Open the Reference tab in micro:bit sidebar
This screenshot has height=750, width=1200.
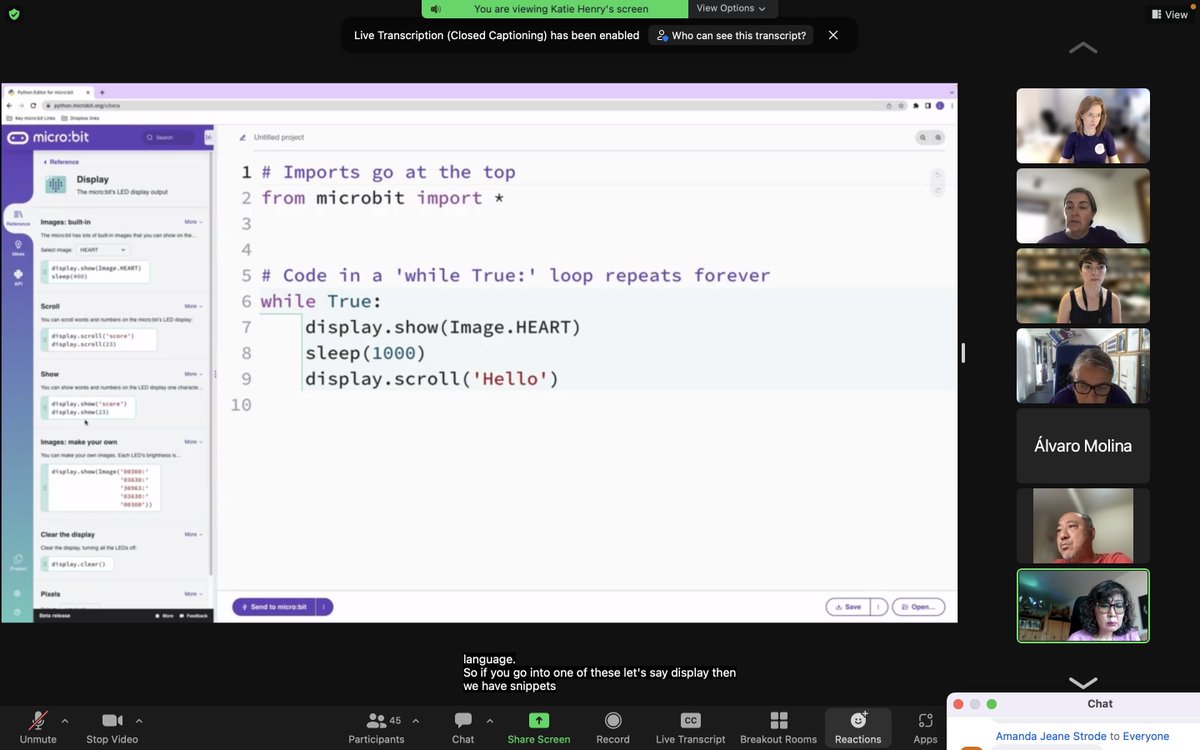18,217
